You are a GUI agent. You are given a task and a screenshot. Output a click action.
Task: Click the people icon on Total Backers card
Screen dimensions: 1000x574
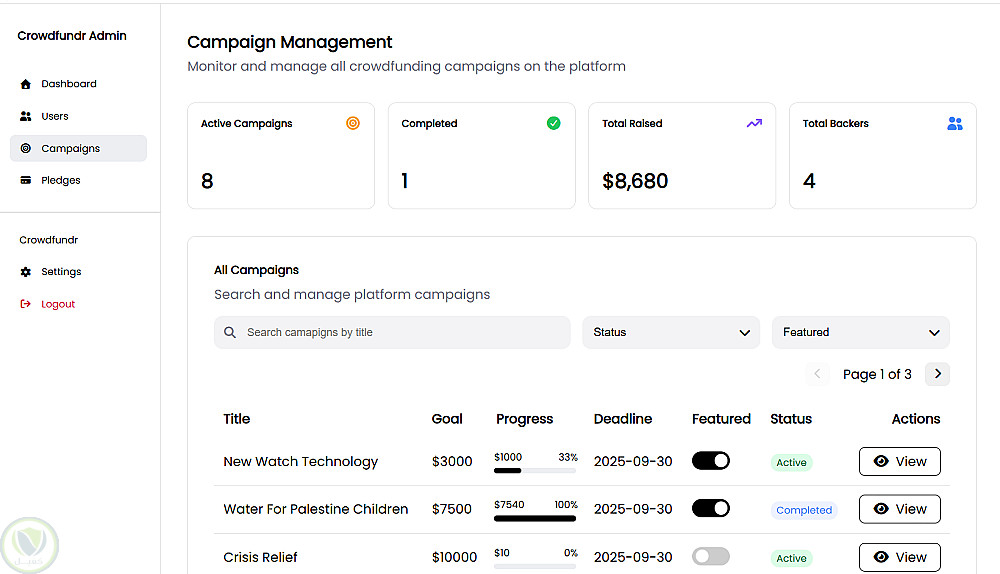[954, 124]
